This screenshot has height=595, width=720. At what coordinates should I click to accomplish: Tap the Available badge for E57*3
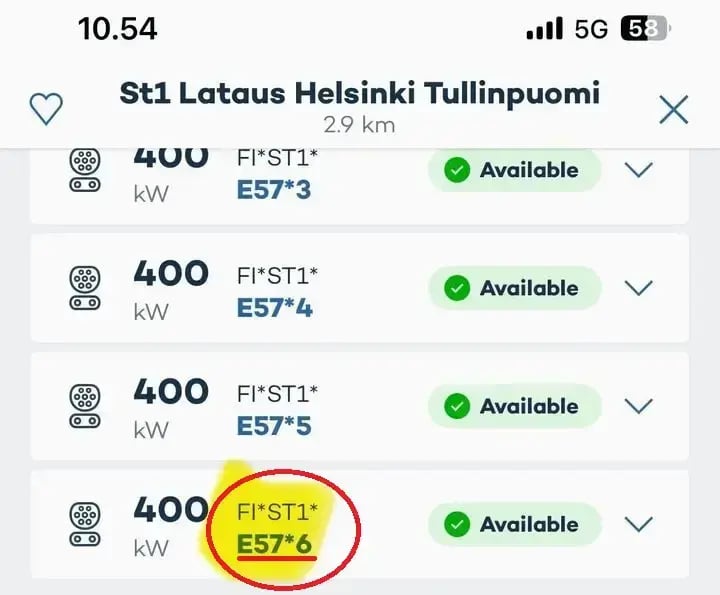click(514, 170)
